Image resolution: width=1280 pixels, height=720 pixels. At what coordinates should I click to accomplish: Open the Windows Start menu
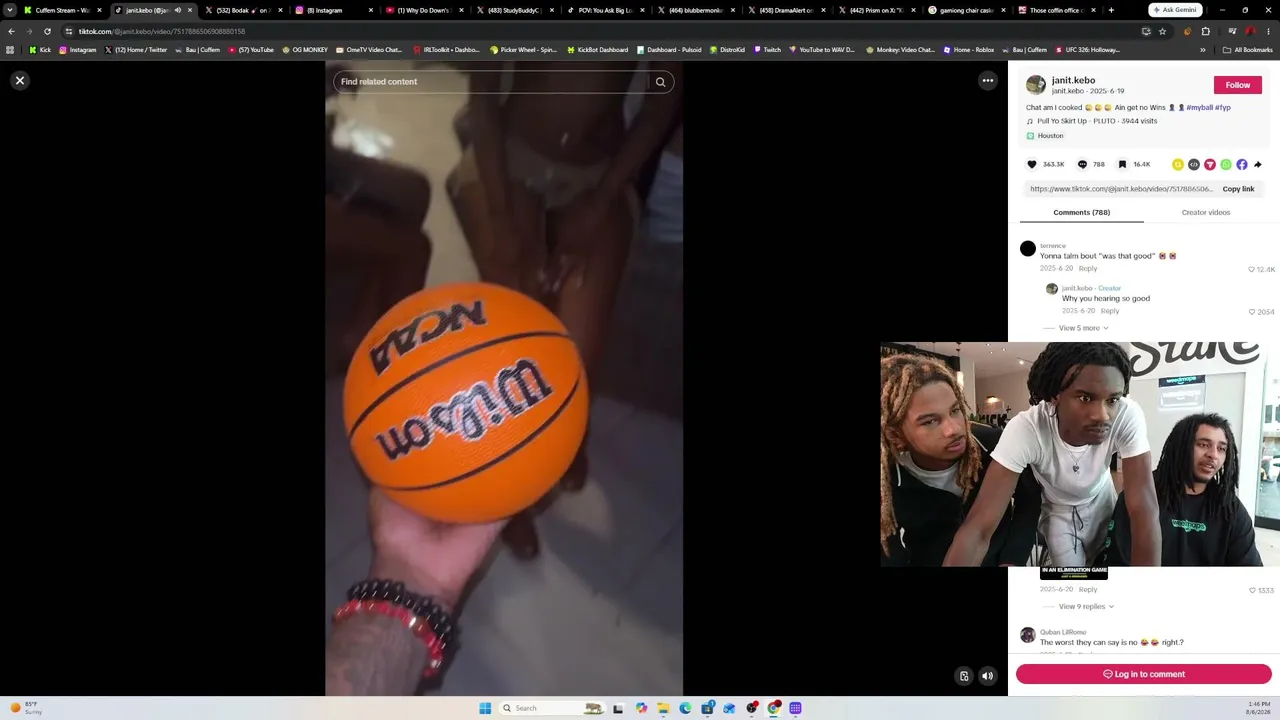(485, 708)
